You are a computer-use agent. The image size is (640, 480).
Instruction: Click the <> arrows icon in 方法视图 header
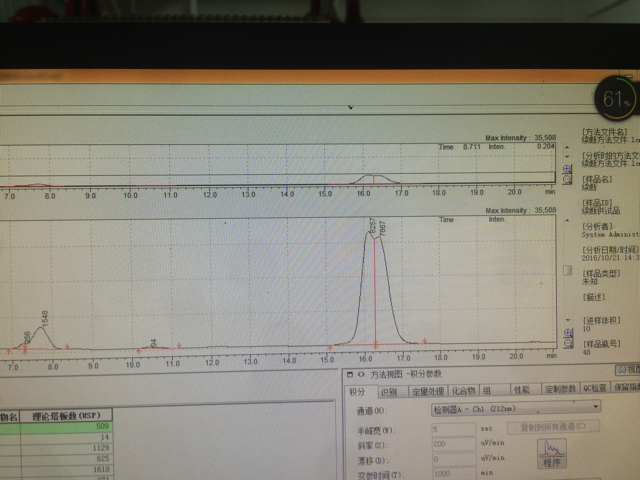coord(361,374)
